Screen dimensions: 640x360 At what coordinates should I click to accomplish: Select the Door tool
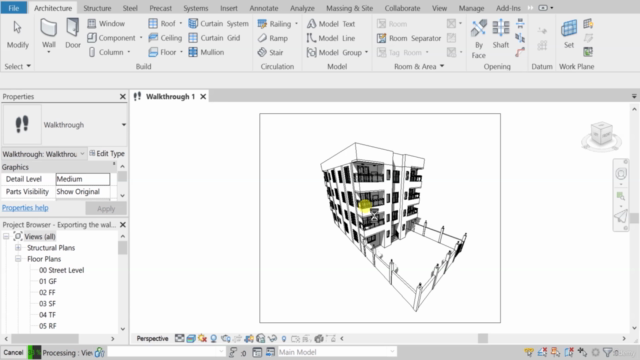pos(73,34)
